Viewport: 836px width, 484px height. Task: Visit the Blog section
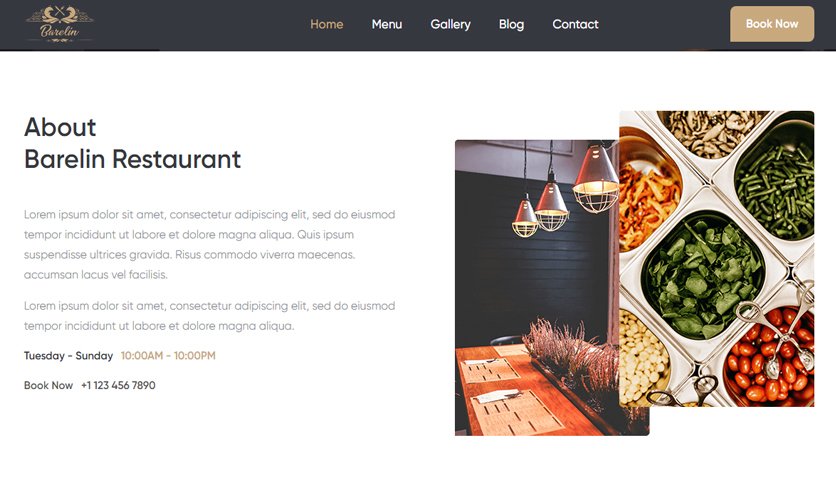(511, 24)
